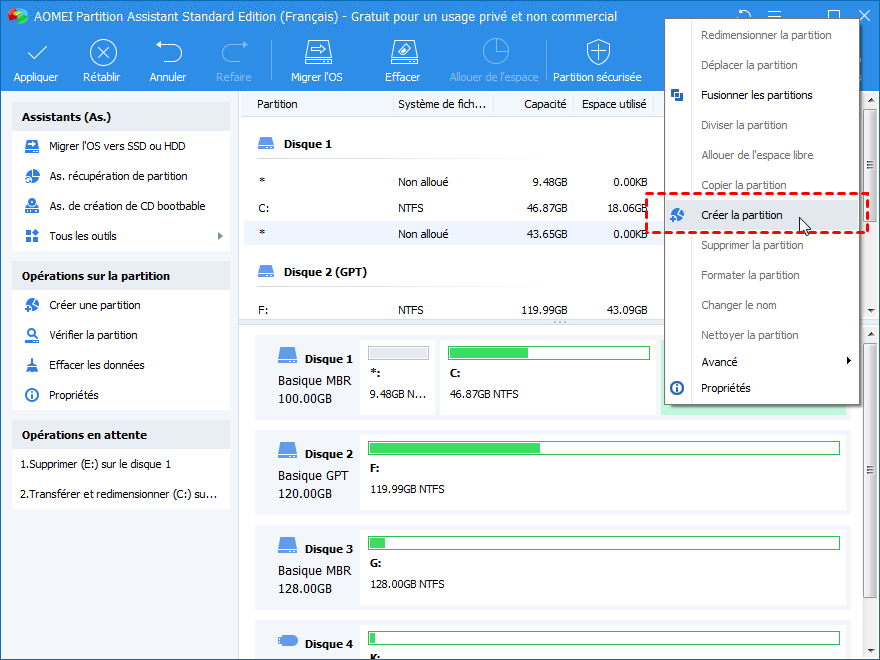Viewport: 880px width, 660px height.
Task: Select the 43.65GB Non alloué row
Action: (x=450, y=233)
